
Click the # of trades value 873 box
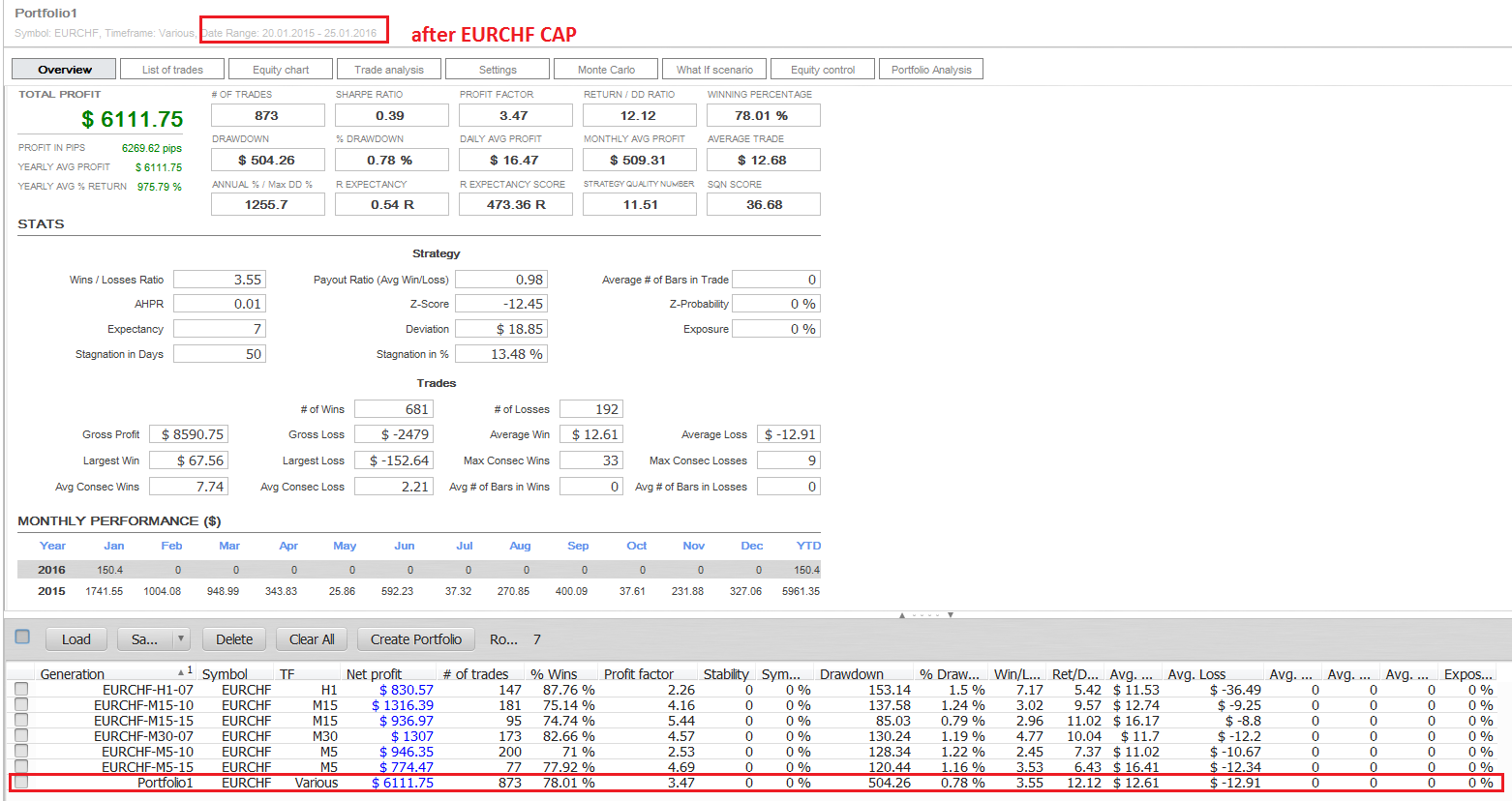(267, 115)
